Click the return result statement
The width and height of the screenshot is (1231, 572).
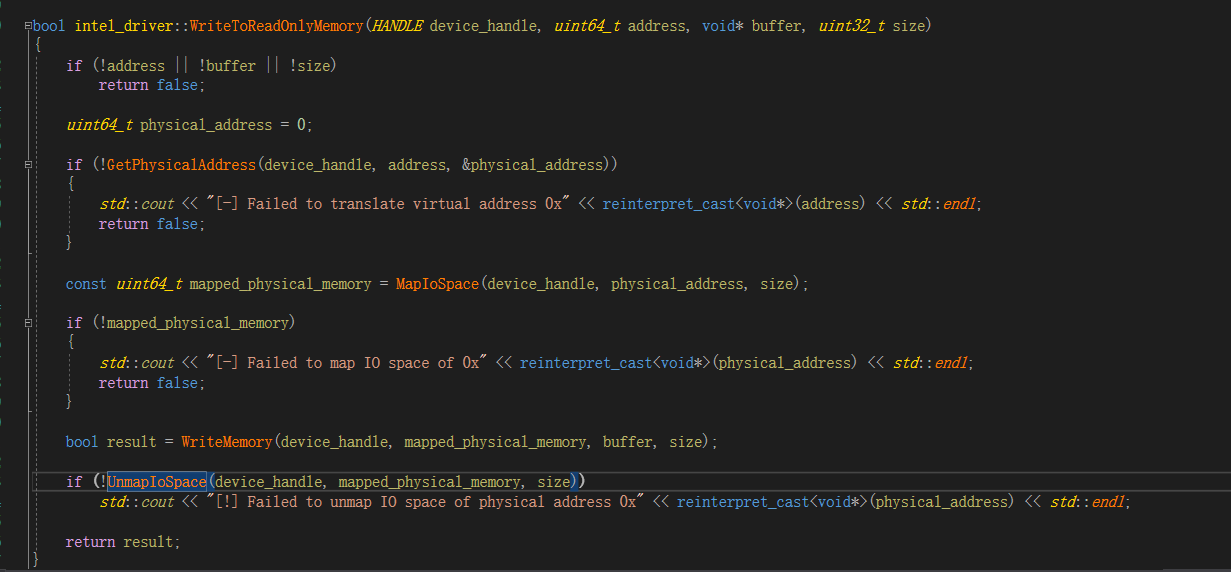click(123, 542)
